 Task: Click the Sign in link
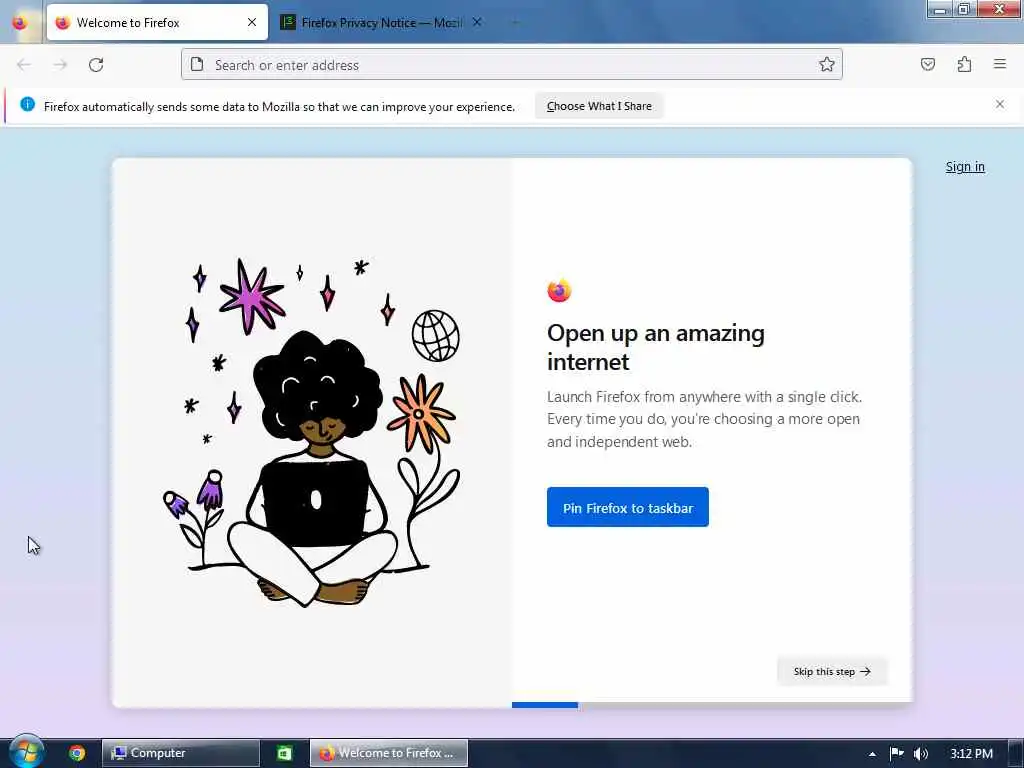click(x=965, y=167)
